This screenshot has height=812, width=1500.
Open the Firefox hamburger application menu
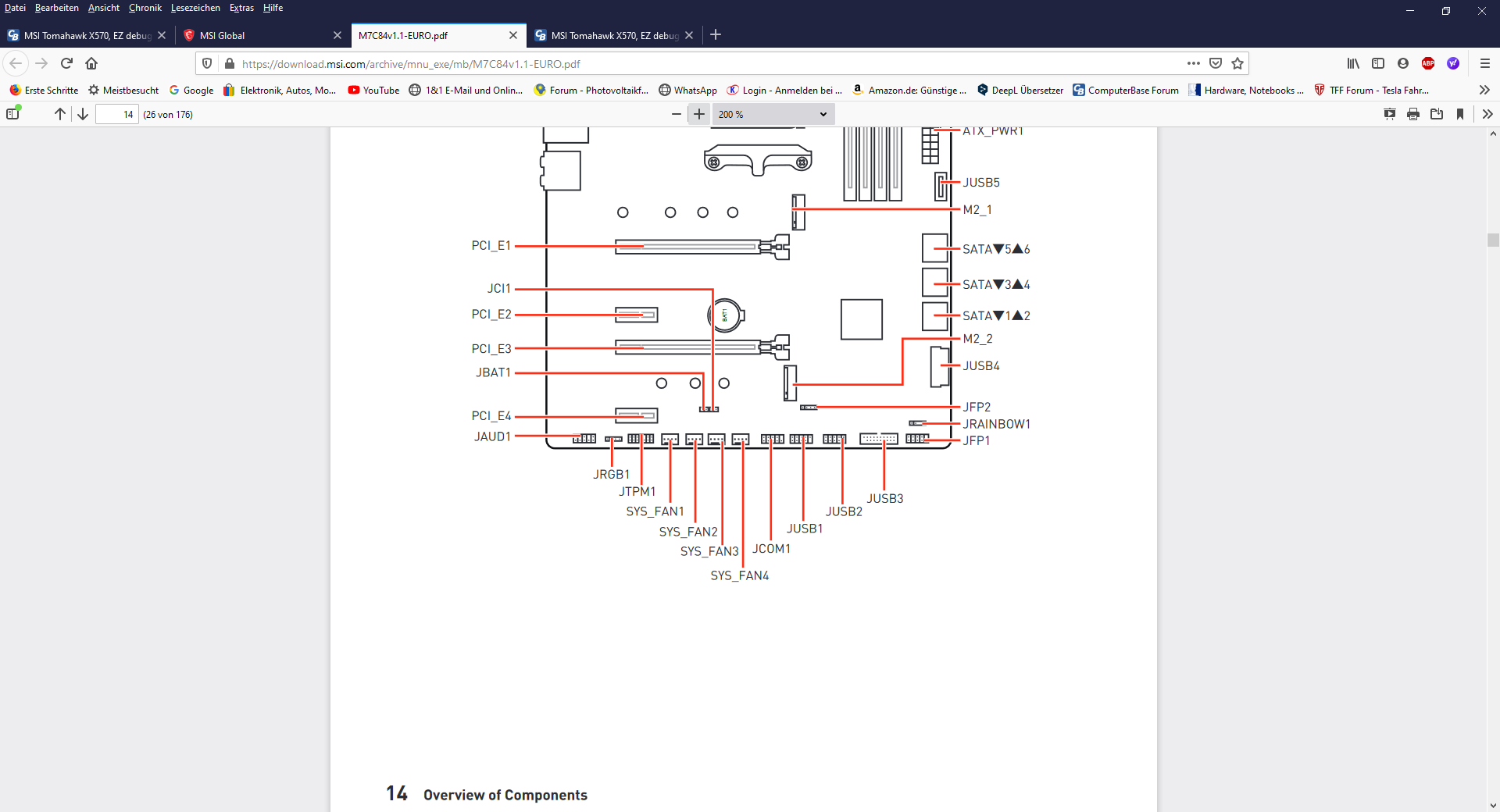point(1485,63)
